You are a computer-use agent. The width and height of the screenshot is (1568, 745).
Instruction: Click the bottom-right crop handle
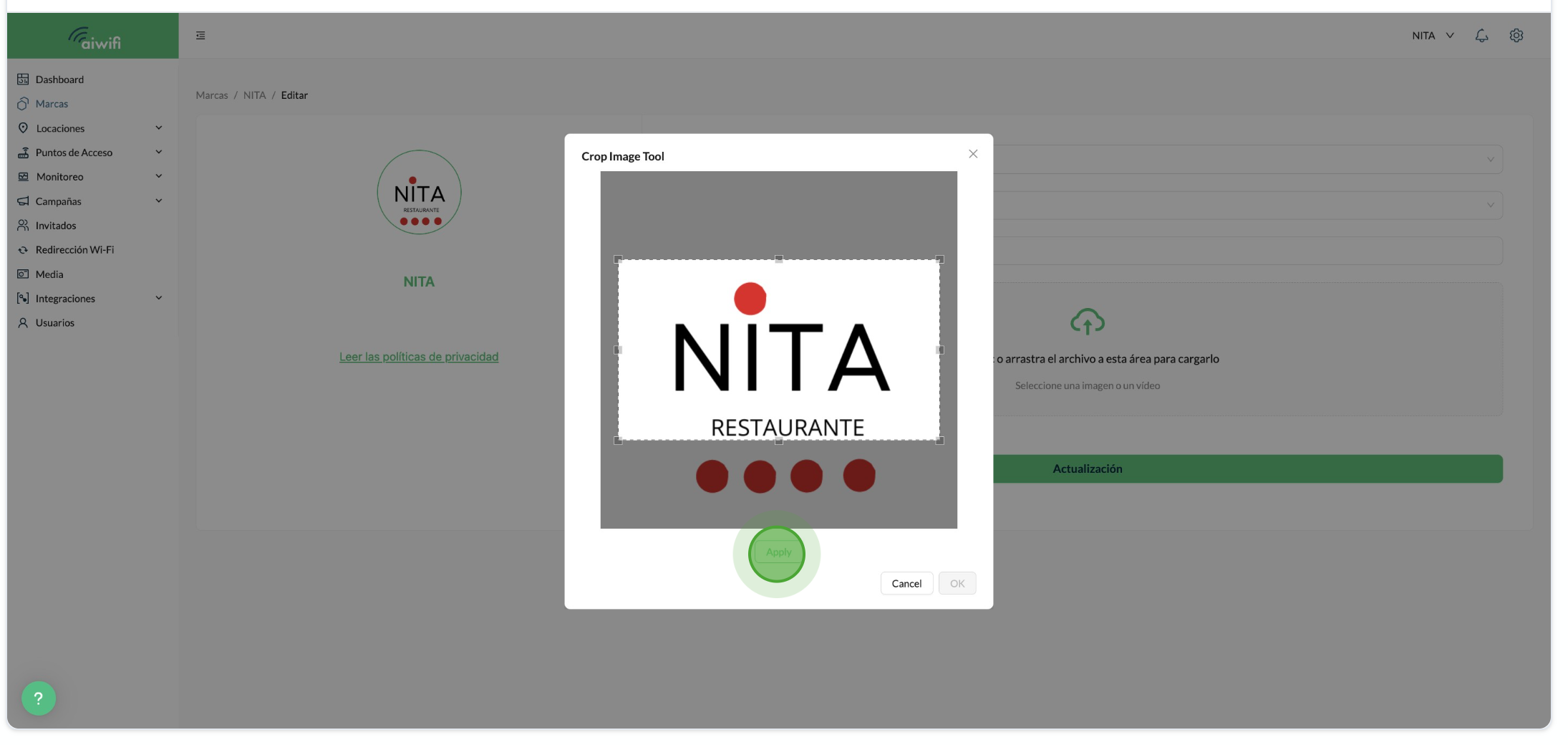pos(940,441)
